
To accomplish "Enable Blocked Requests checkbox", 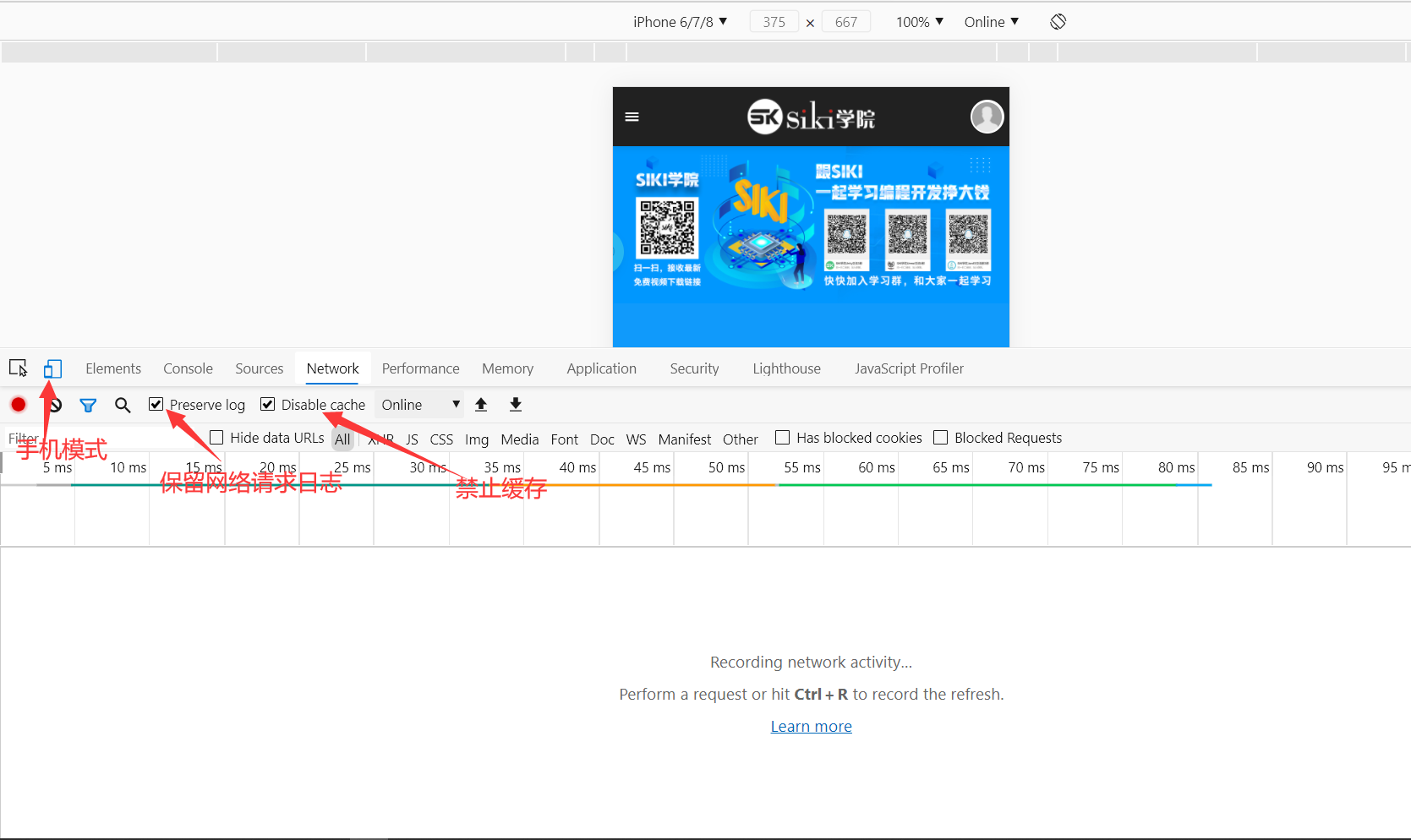I will (x=941, y=437).
